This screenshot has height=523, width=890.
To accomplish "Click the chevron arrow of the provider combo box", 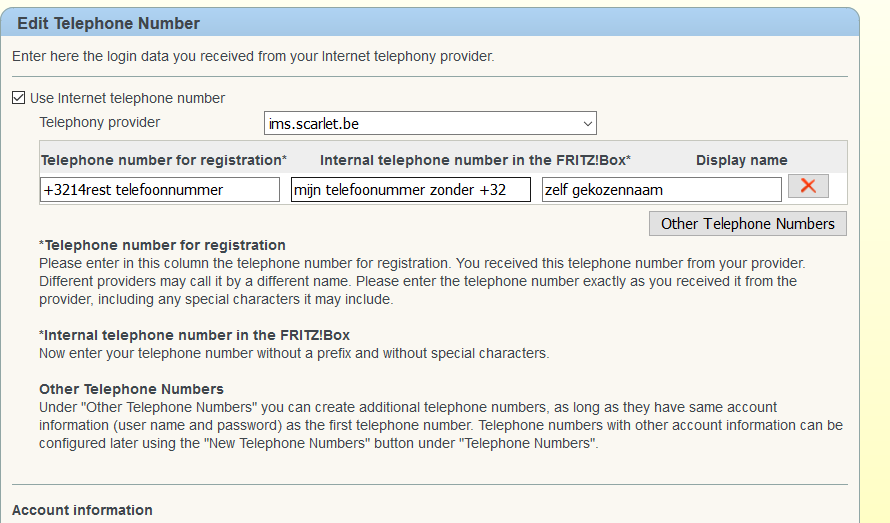I will 587,123.
